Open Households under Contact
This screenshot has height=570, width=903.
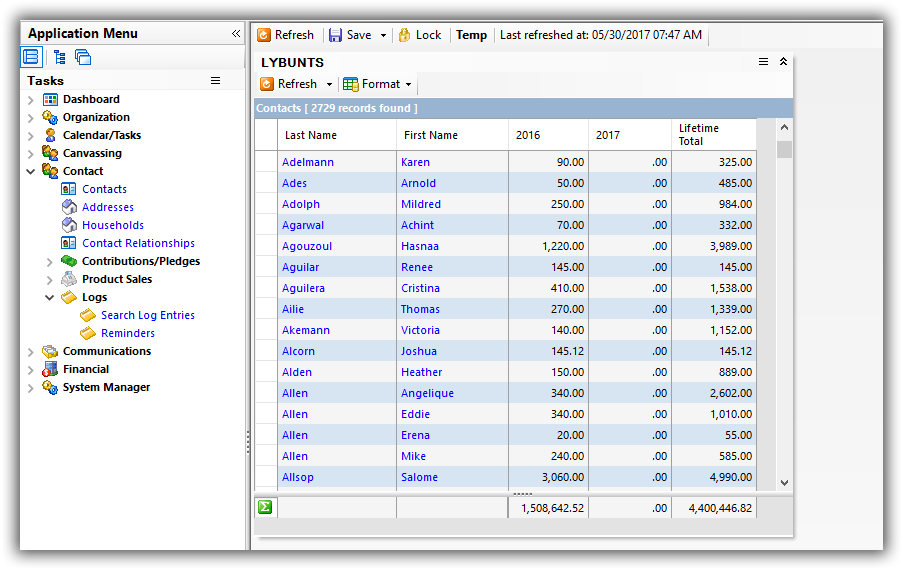coord(112,225)
